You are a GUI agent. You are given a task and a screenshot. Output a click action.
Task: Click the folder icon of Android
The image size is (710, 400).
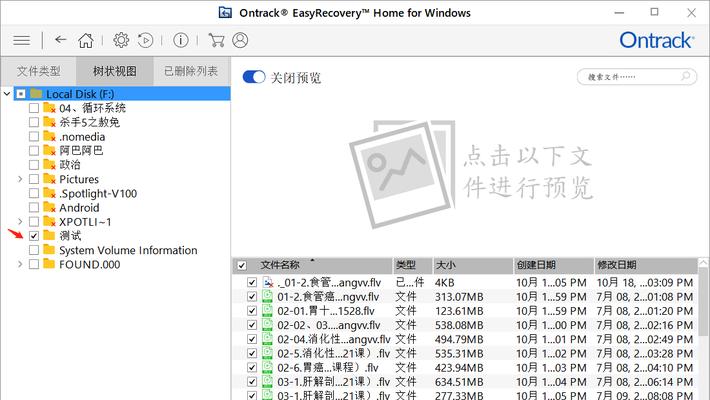[x=49, y=207]
